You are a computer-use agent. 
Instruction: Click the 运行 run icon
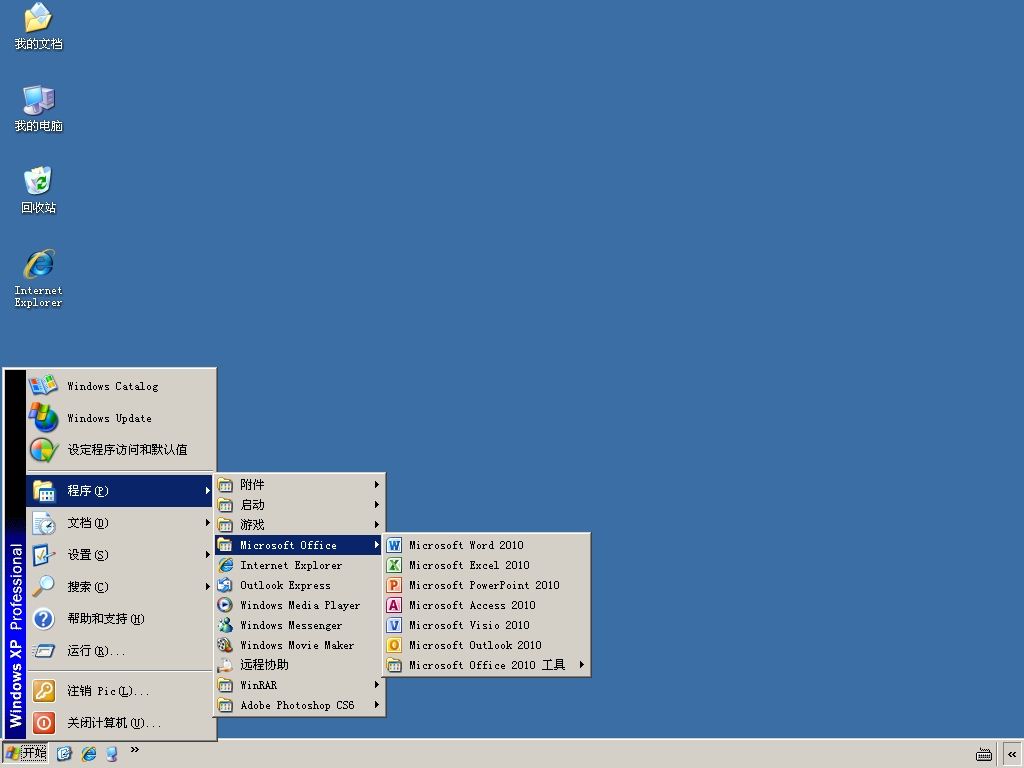[x=44, y=650]
